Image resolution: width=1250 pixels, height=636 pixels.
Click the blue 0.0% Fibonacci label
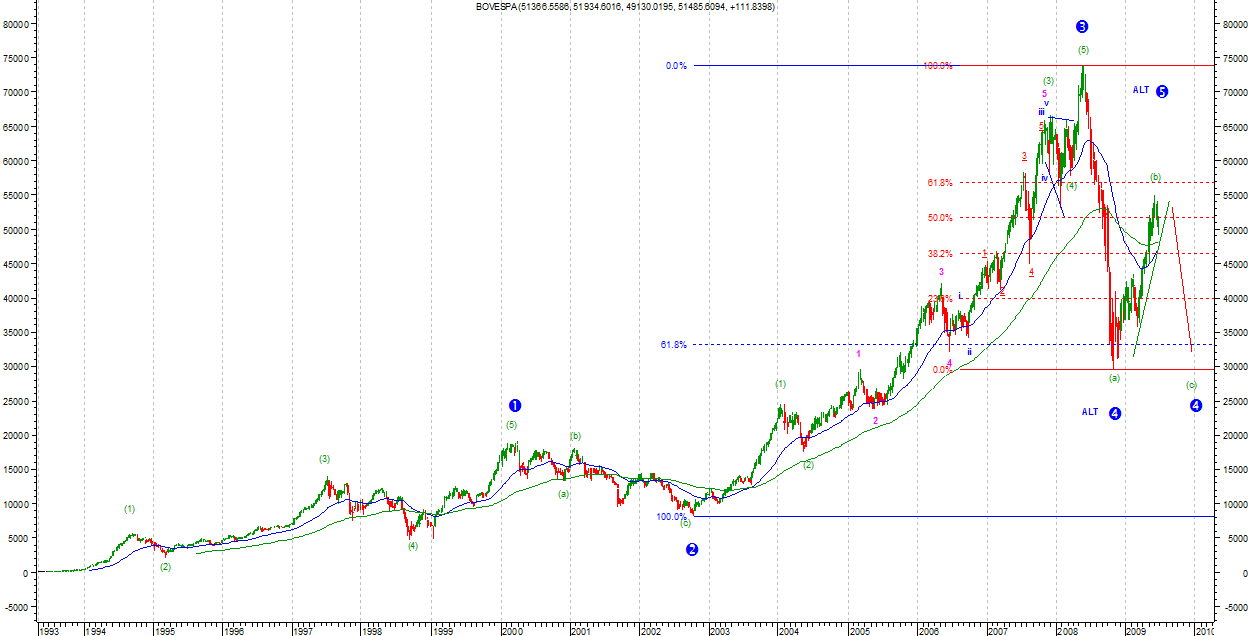click(676, 66)
